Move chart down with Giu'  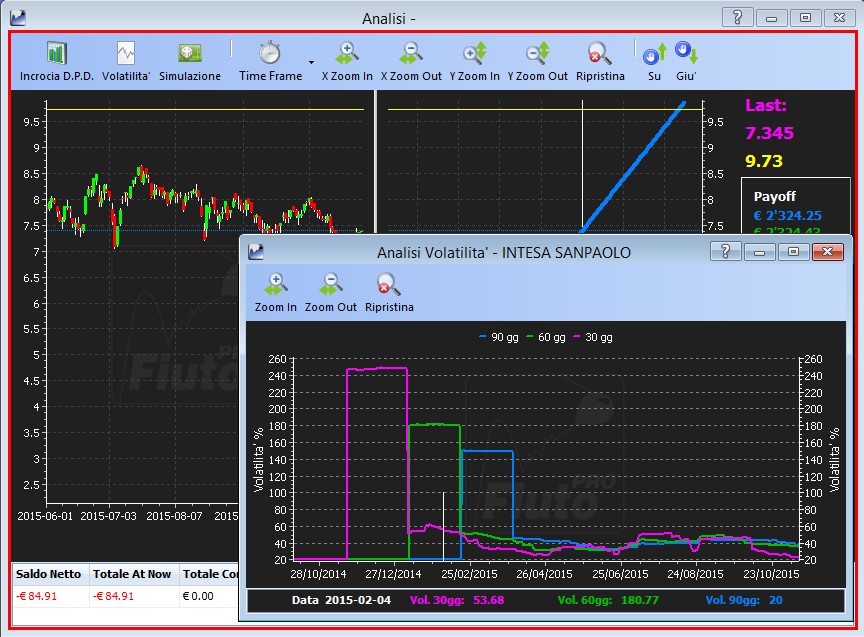coord(686,61)
